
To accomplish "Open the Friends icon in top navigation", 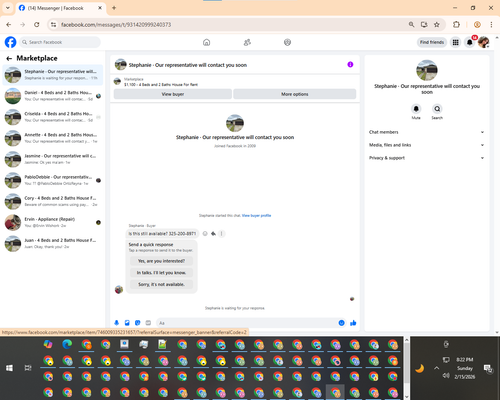I will tap(247, 42).
